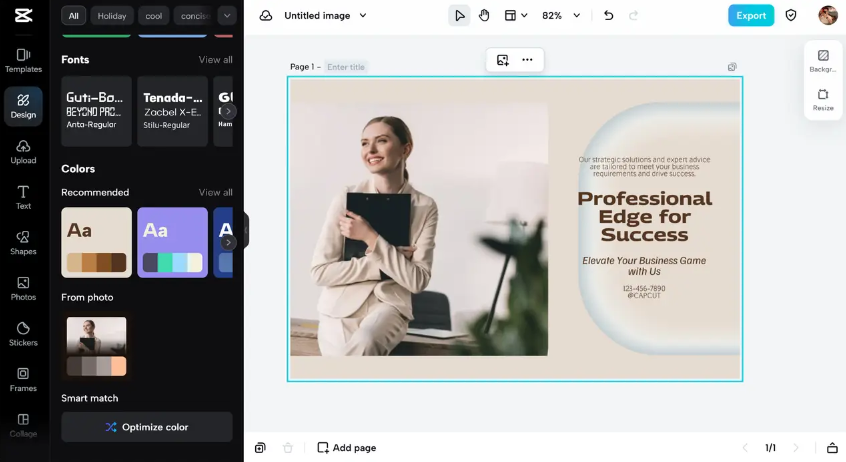
Task: Click the page more options ellipsis
Action: point(527,60)
